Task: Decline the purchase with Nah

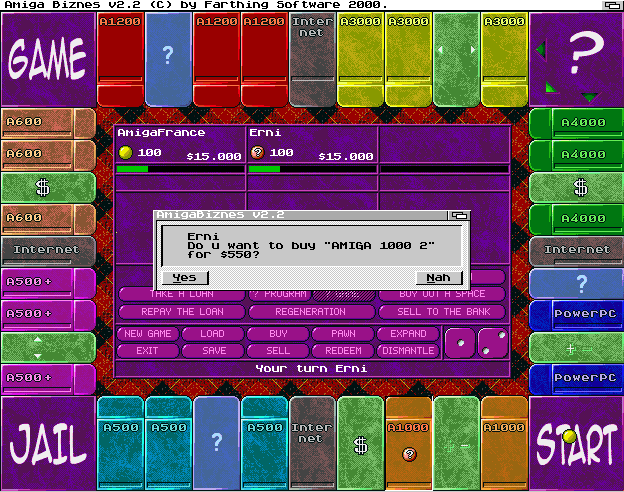Action: coord(439,277)
